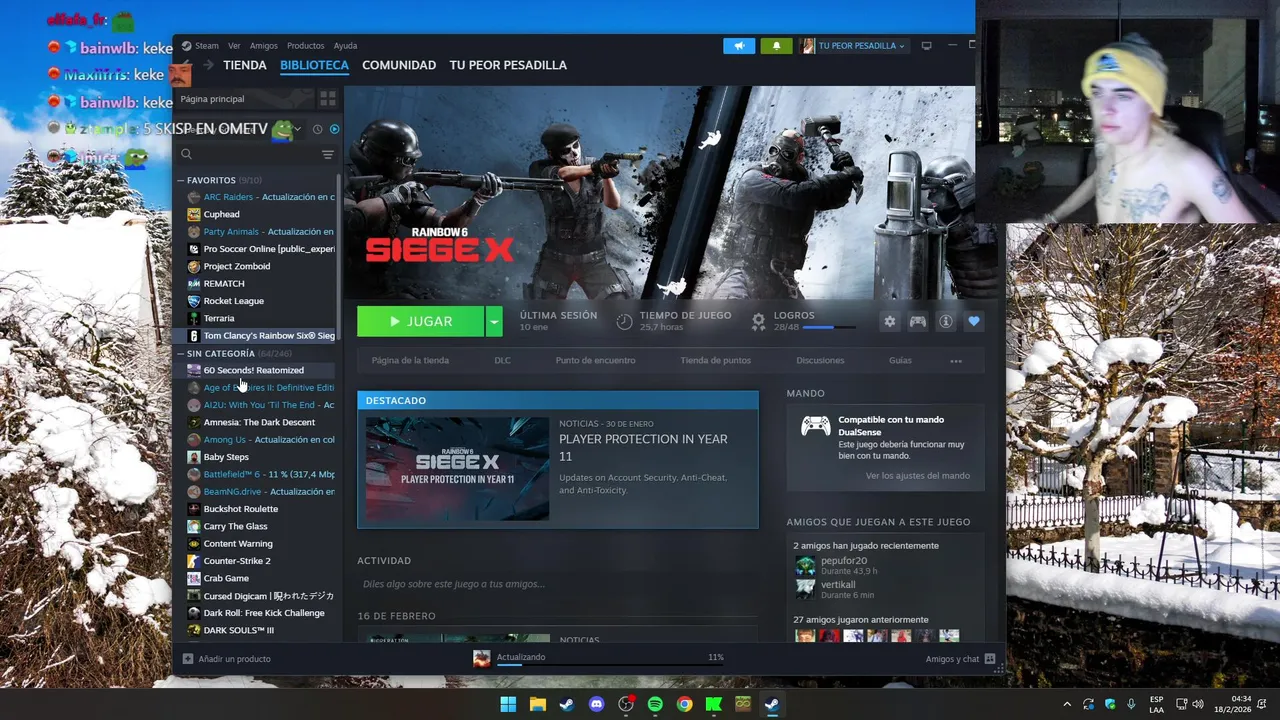Open Tienda de puntos link
The image size is (1280, 720).
coord(715,361)
